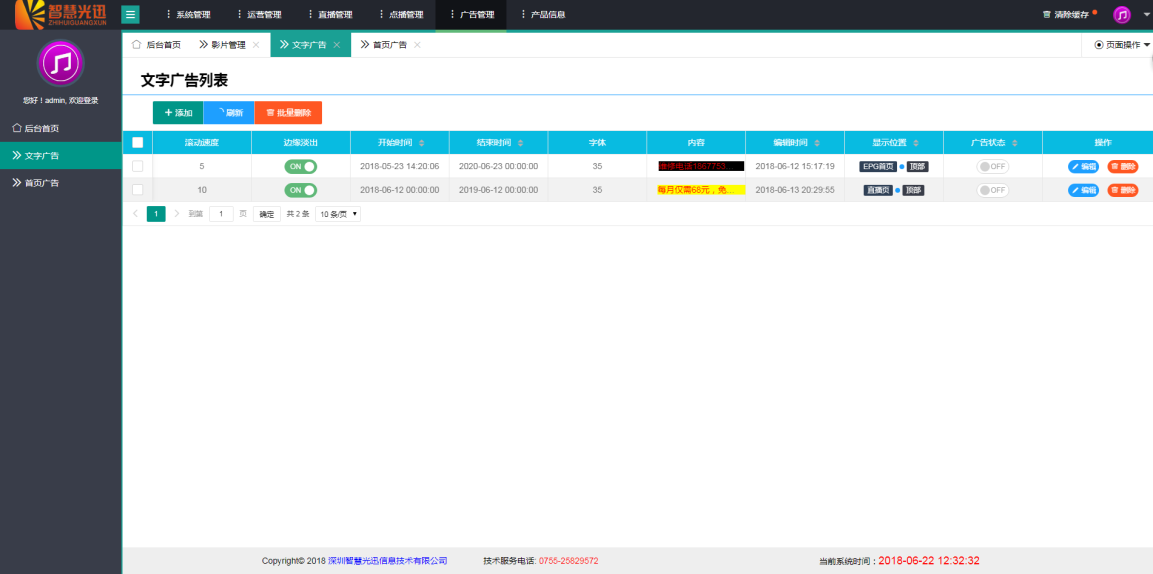Select 首页广告 in sidebar
1153x574 pixels.
click(60, 182)
